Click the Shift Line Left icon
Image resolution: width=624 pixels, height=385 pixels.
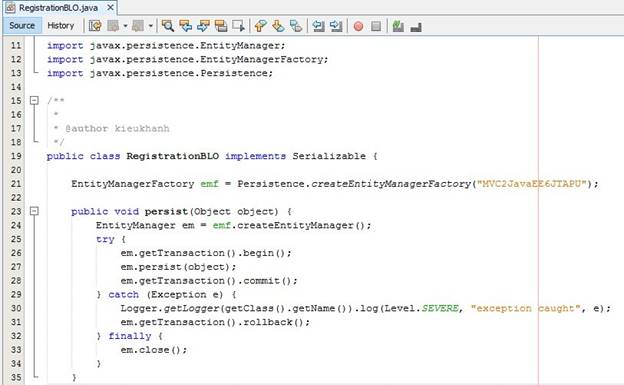coord(318,26)
